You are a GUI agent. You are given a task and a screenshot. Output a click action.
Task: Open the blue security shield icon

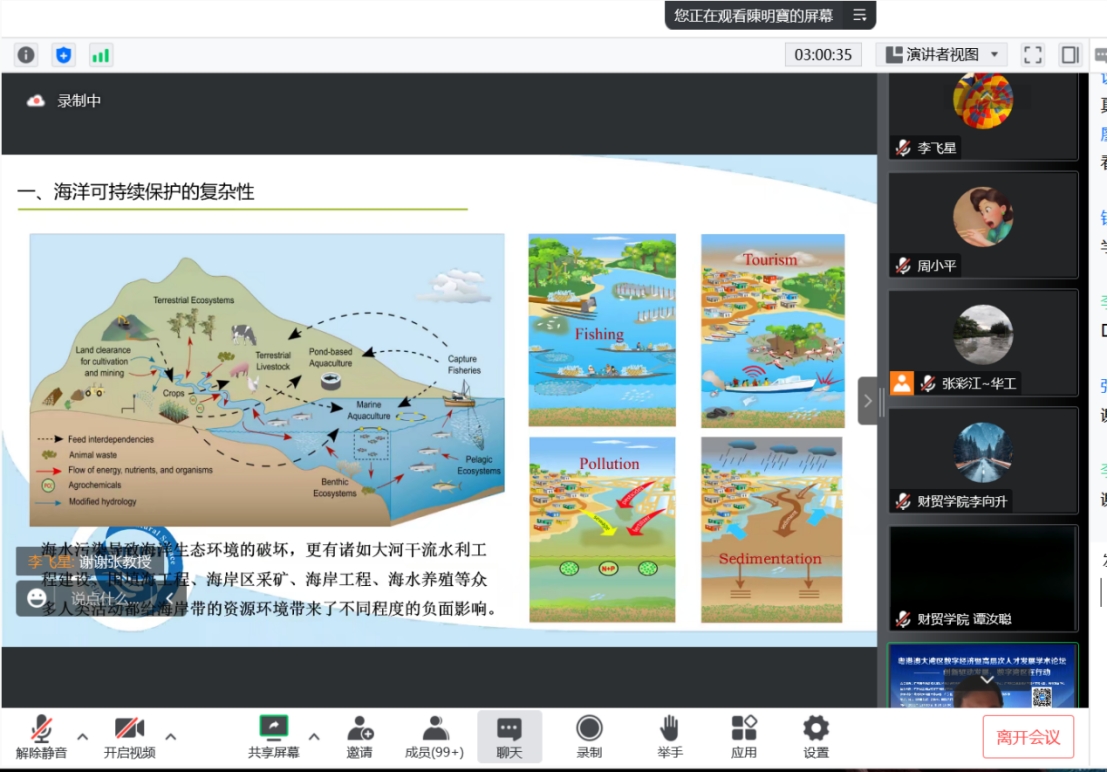pos(64,55)
